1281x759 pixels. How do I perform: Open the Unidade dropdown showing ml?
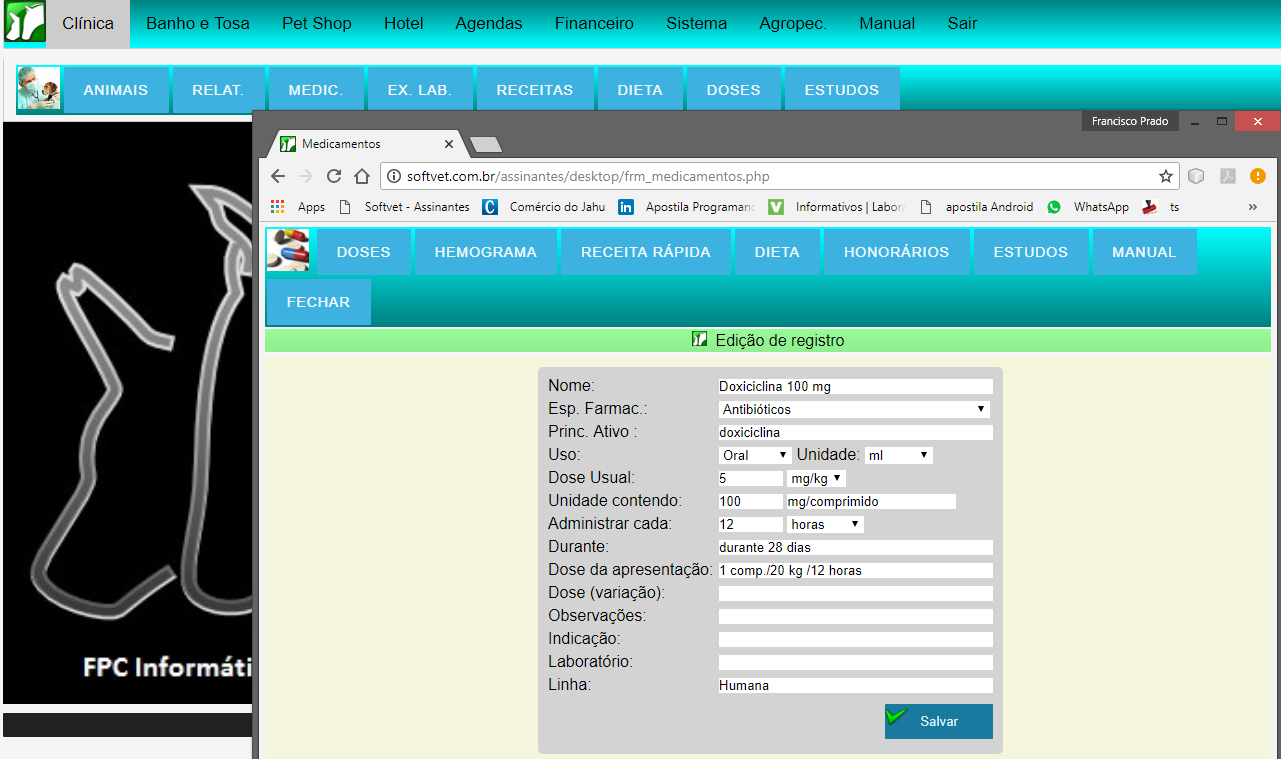(899, 455)
